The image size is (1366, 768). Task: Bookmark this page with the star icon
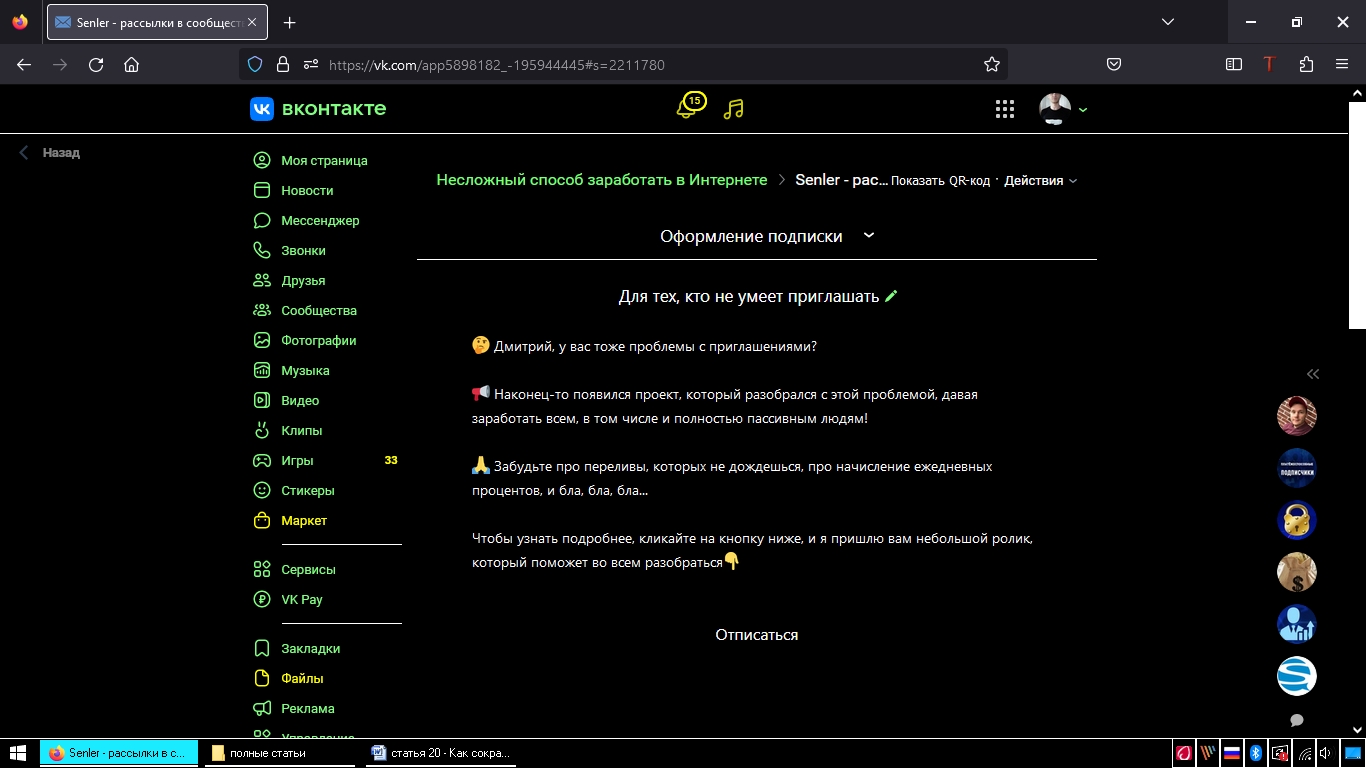pos(991,64)
